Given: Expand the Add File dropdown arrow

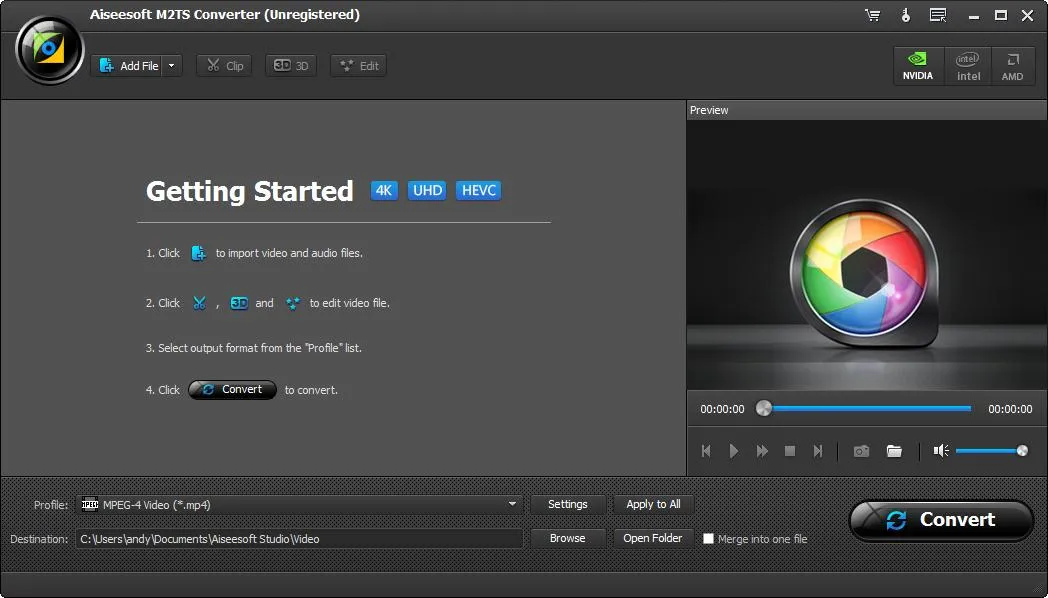Looking at the screenshot, I should pos(172,65).
